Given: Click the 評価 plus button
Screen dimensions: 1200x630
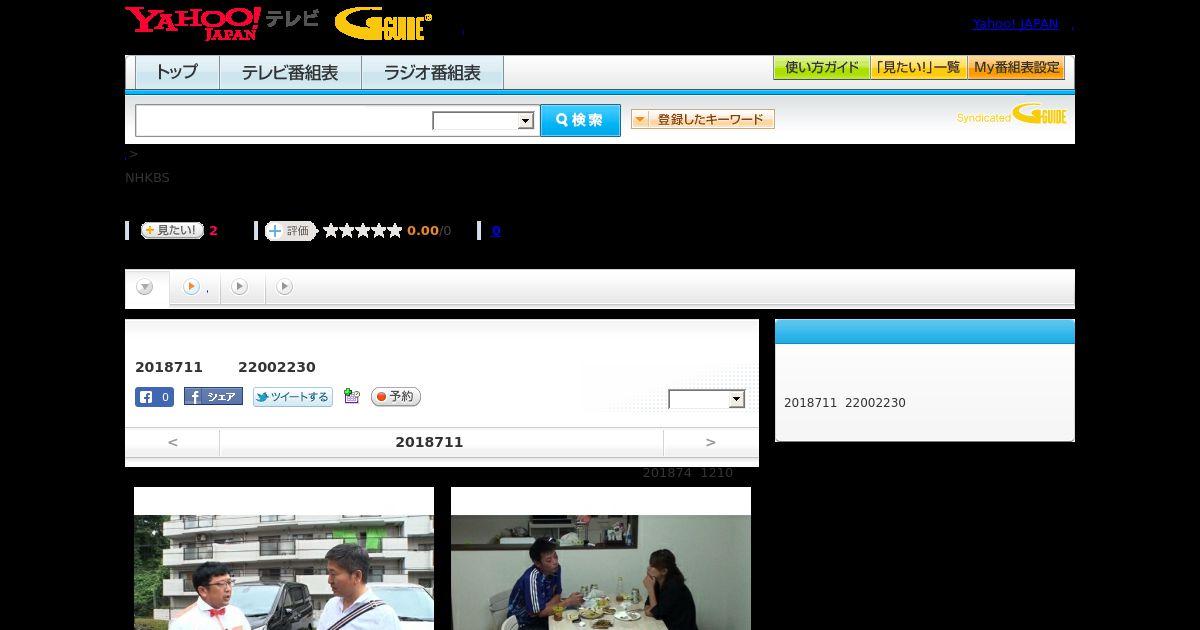Looking at the screenshot, I should point(290,231).
